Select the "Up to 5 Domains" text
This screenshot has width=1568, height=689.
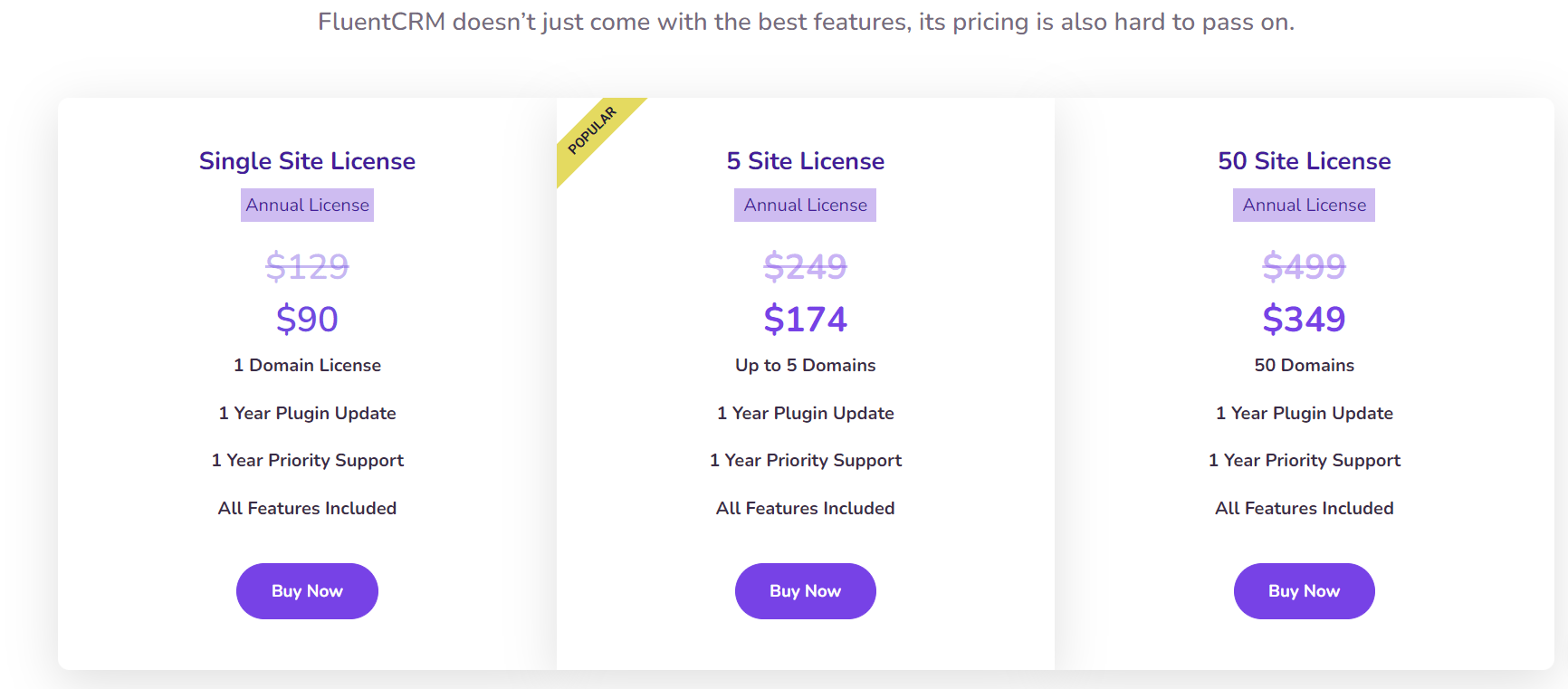pos(805,366)
